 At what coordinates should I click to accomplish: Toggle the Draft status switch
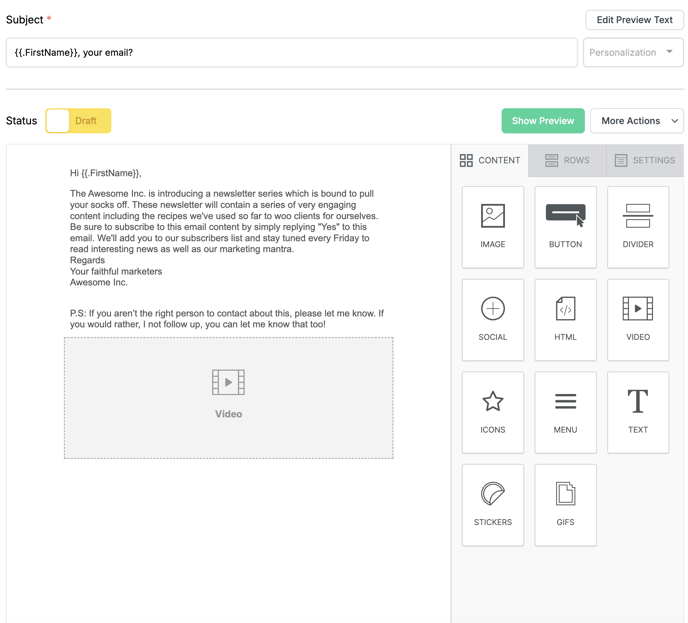pos(78,121)
